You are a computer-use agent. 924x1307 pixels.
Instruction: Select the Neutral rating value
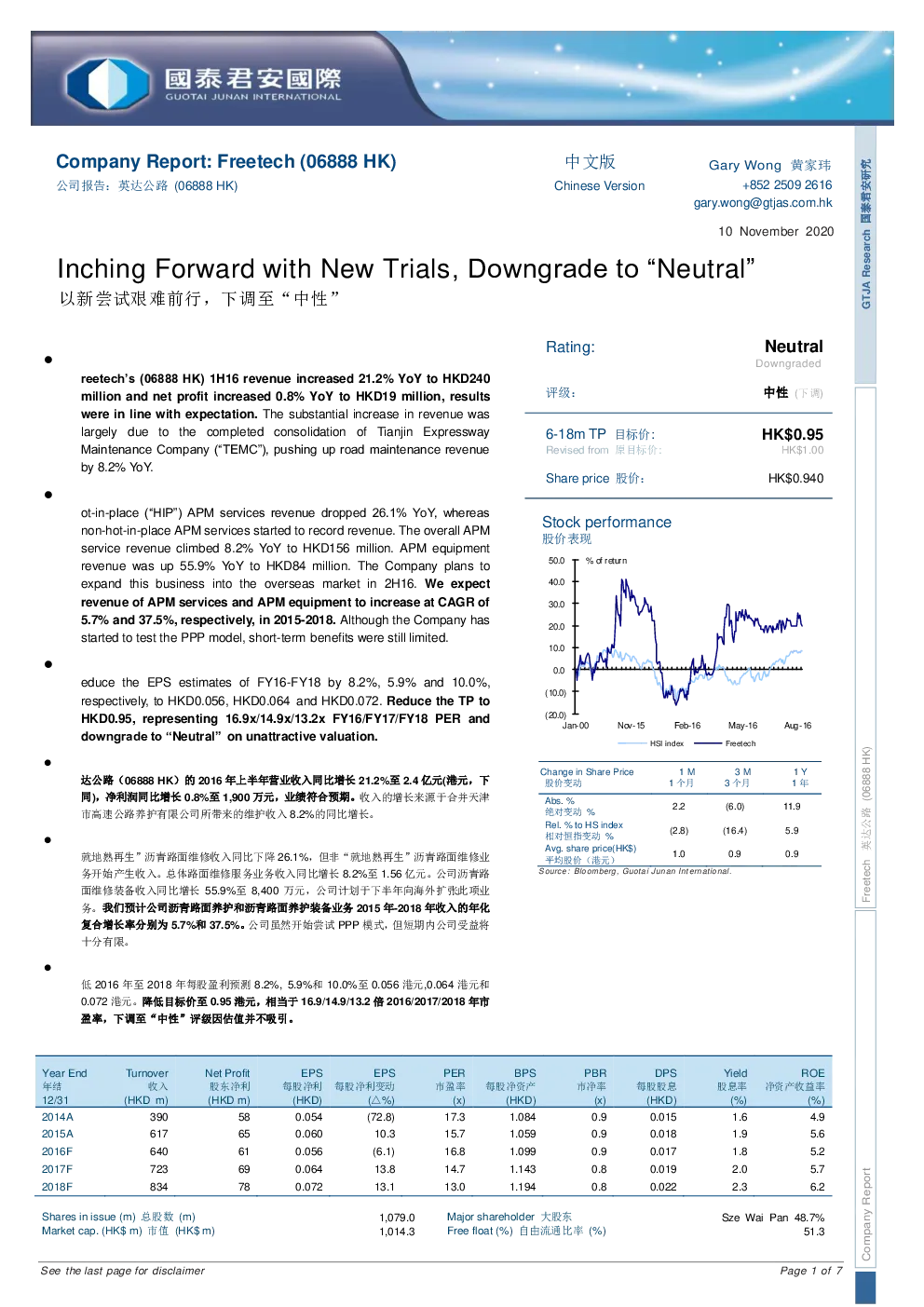(x=794, y=346)
